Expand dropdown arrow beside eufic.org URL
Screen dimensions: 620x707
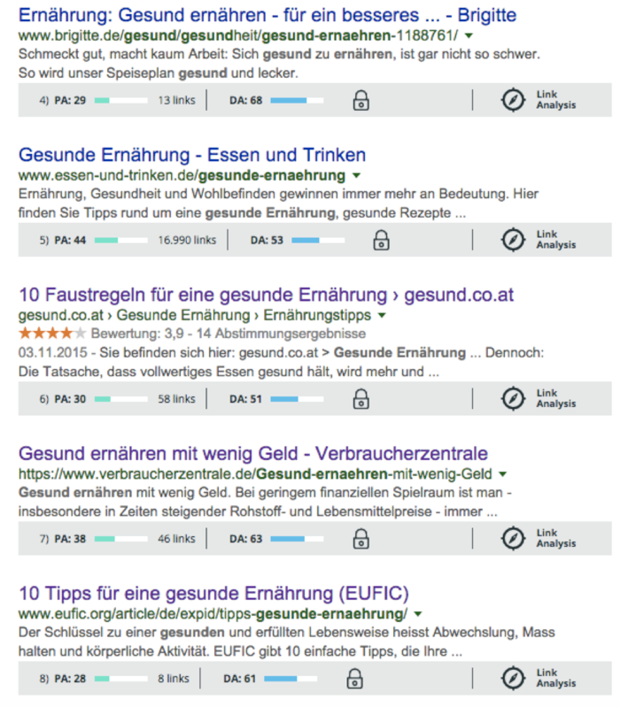[x=416, y=613]
